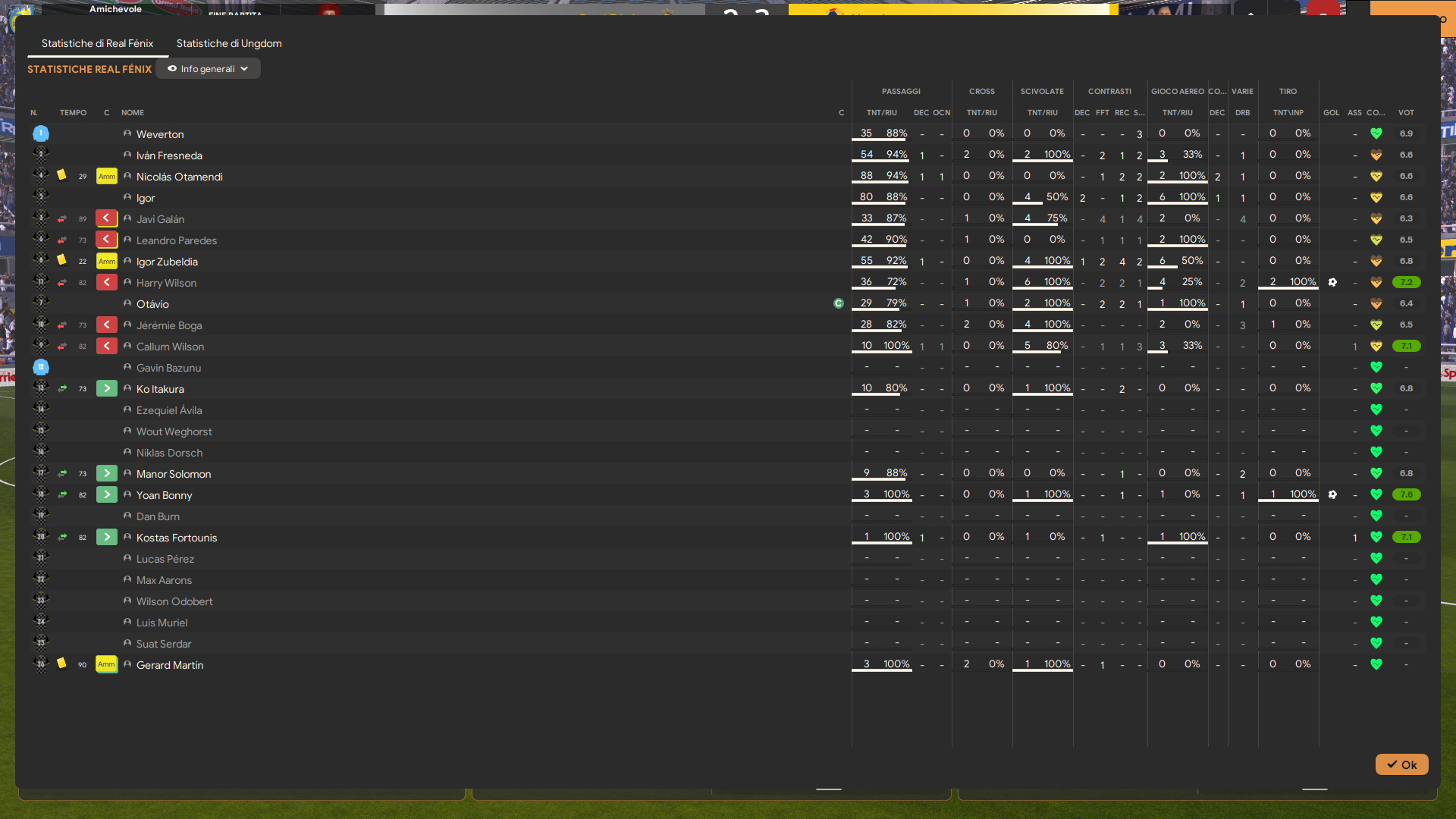Click Kostas Fortounis' green substitution arrow
1456x819 pixels.
(107, 537)
